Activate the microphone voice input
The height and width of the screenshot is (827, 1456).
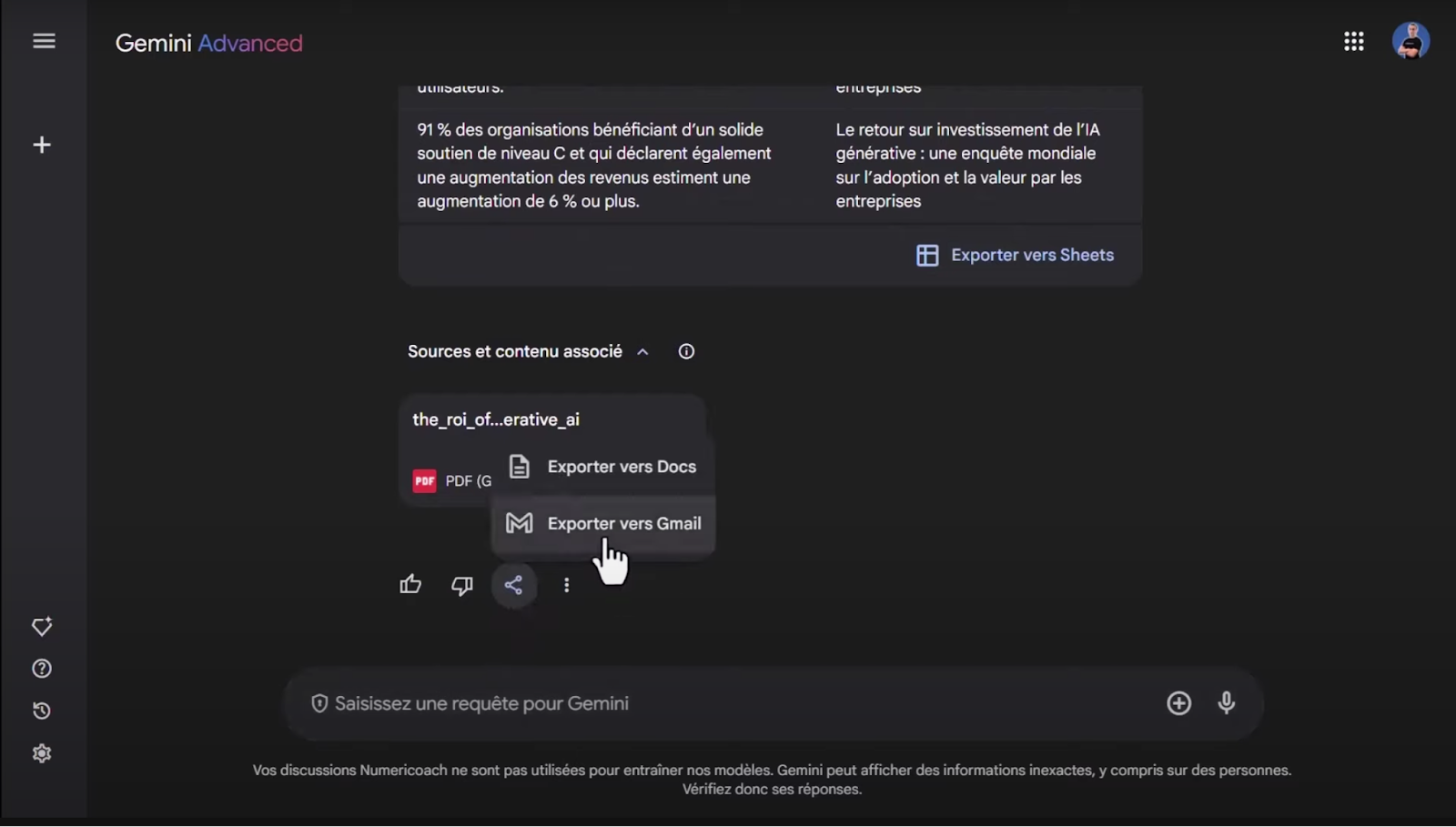tap(1227, 703)
